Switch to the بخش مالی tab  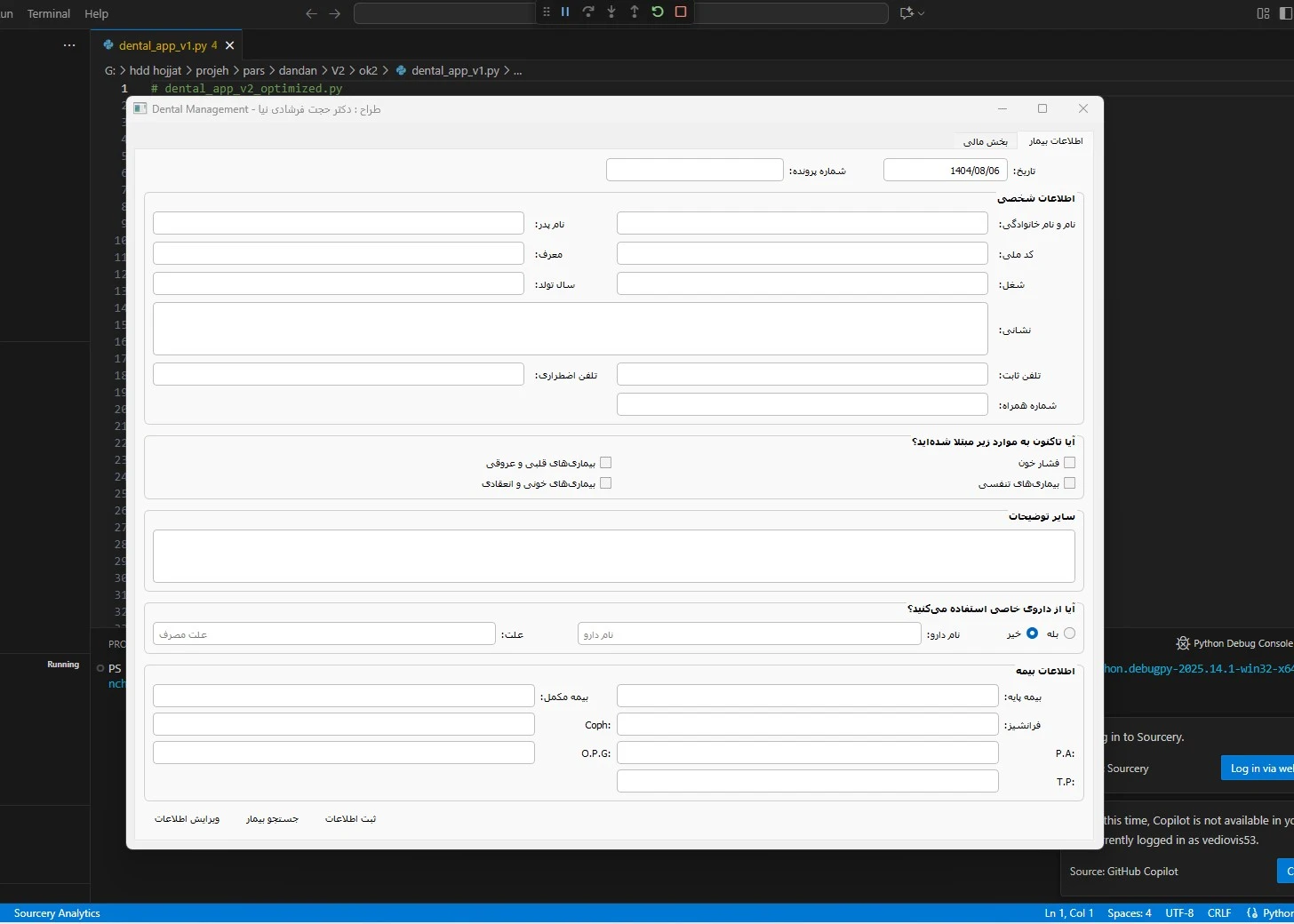(x=985, y=141)
